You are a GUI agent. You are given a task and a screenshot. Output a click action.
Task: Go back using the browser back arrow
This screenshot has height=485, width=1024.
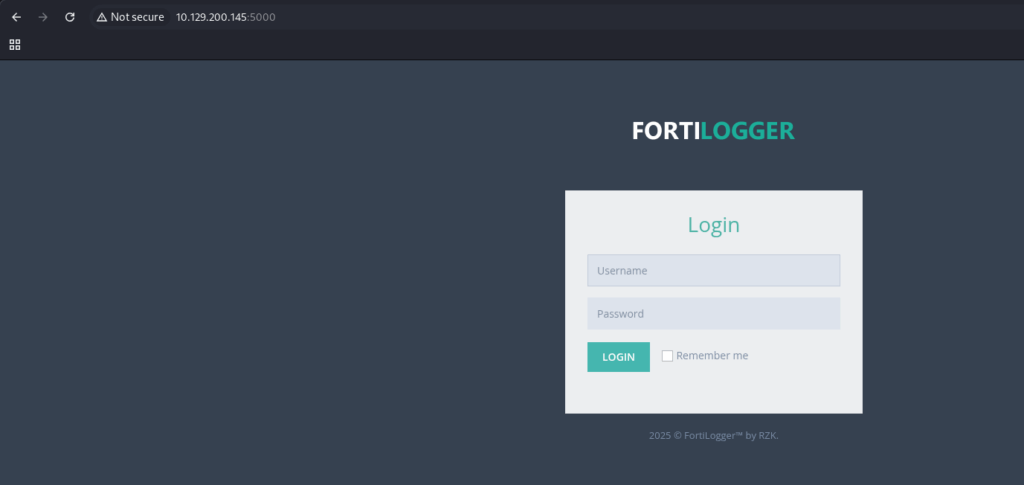coord(16,17)
